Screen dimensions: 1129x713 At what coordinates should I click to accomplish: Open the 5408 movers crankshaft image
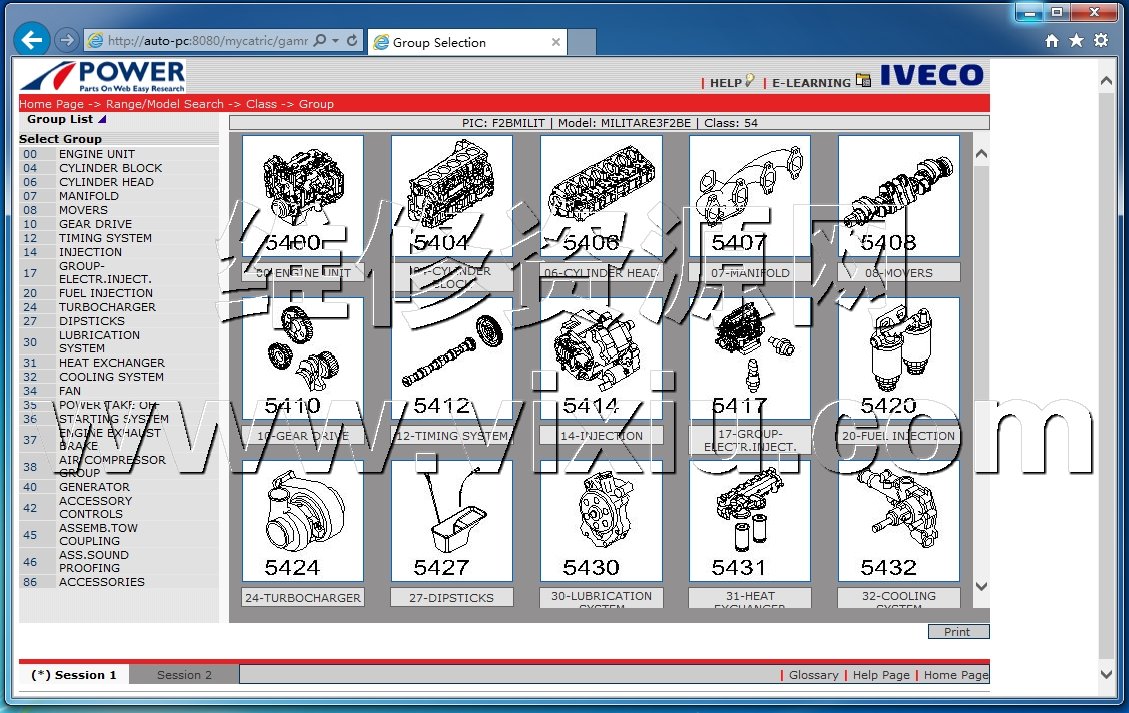tap(898, 195)
